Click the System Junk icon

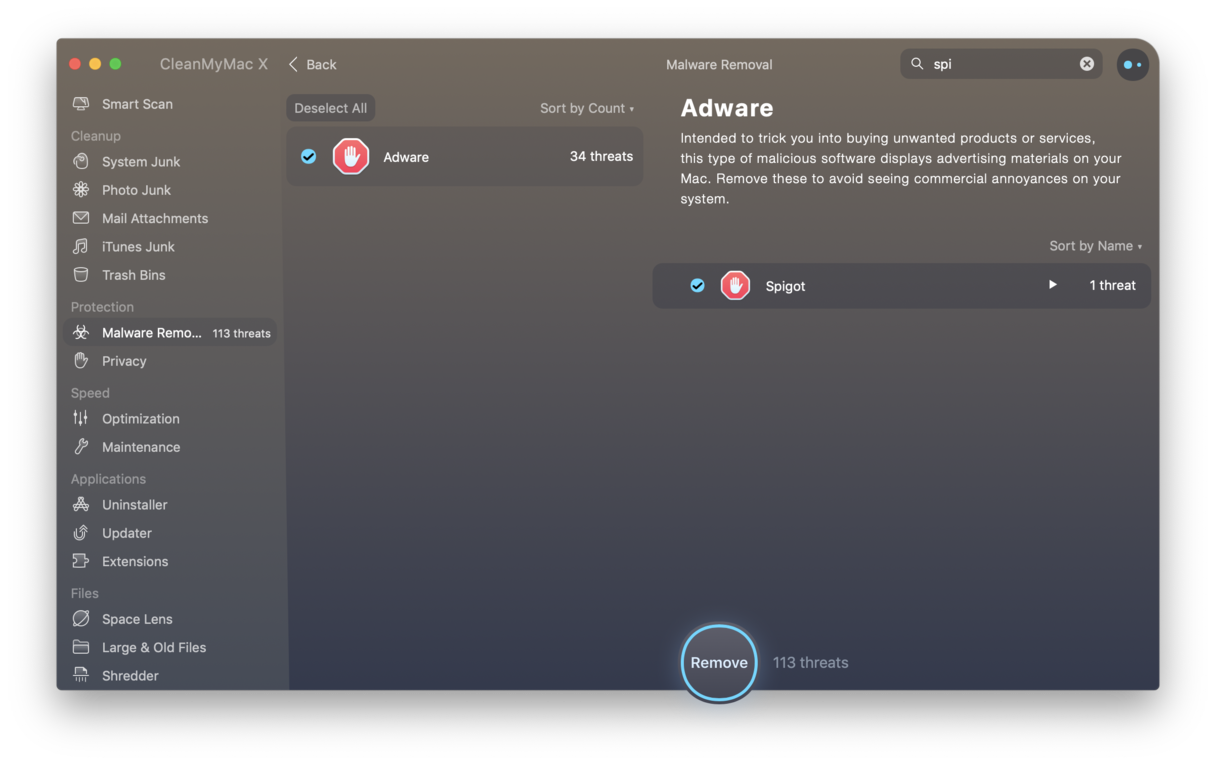(x=81, y=162)
